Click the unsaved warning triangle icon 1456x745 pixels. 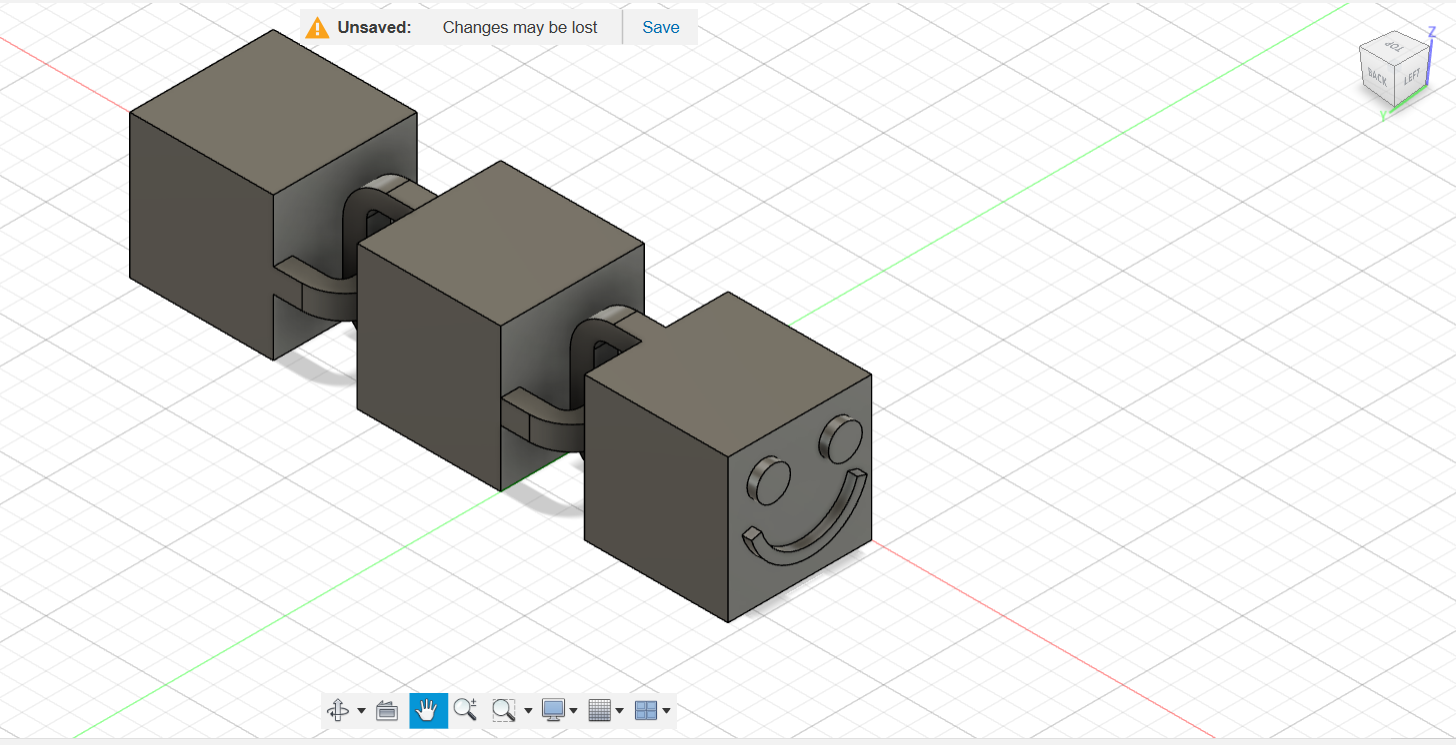[317, 27]
